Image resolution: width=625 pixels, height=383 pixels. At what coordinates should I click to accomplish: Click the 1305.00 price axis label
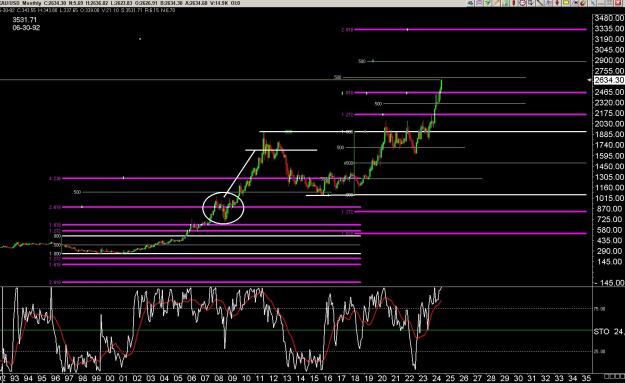click(x=609, y=177)
